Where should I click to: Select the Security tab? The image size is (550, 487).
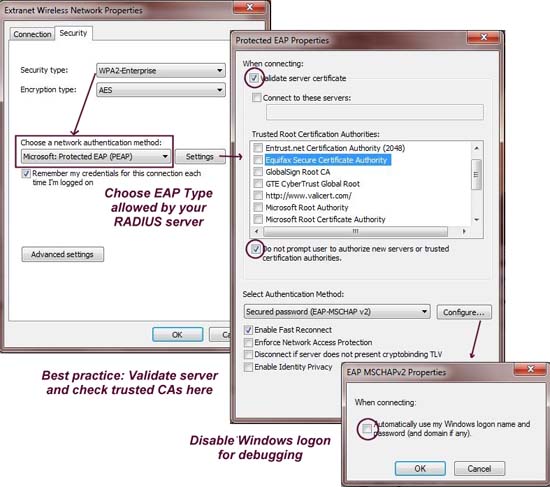[73, 33]
